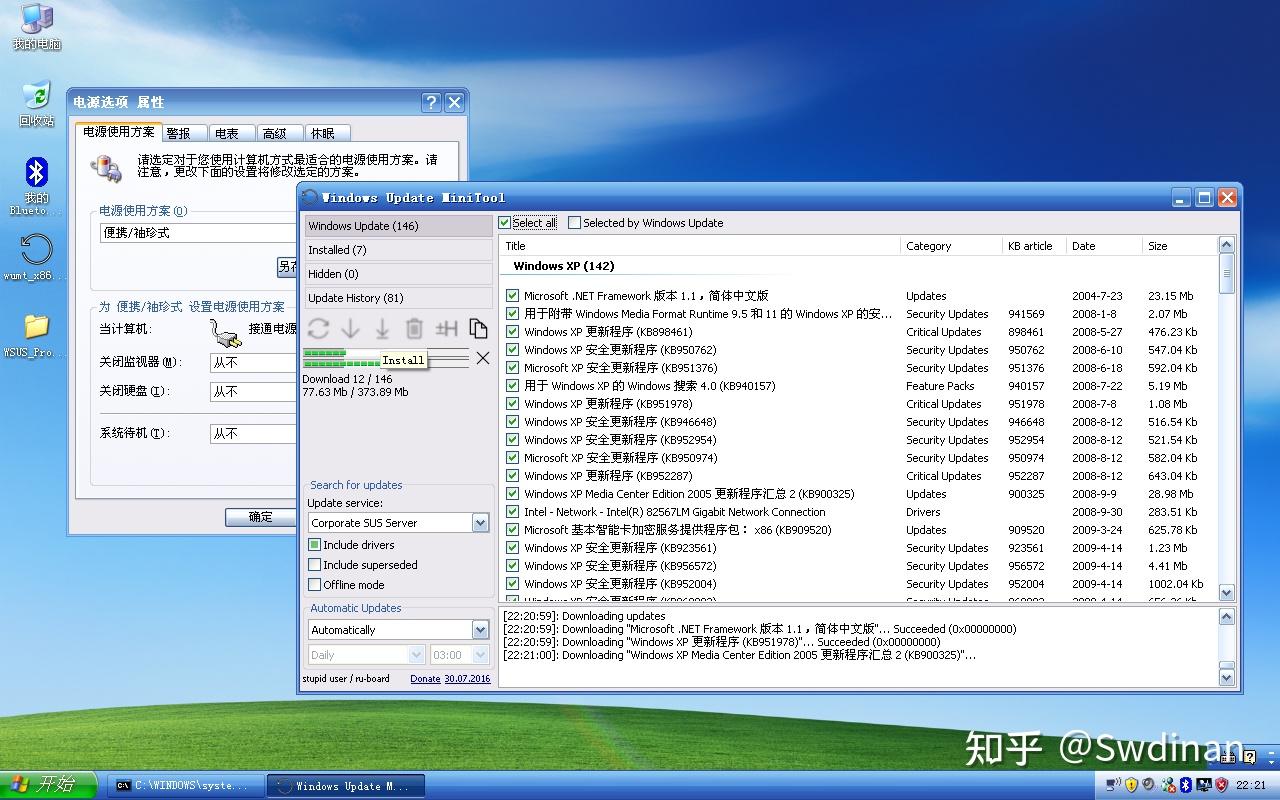The width and height of the screenshot is (1280, 800).
Task: Click the 确定 button in power dialog
Action: (261, 517)
